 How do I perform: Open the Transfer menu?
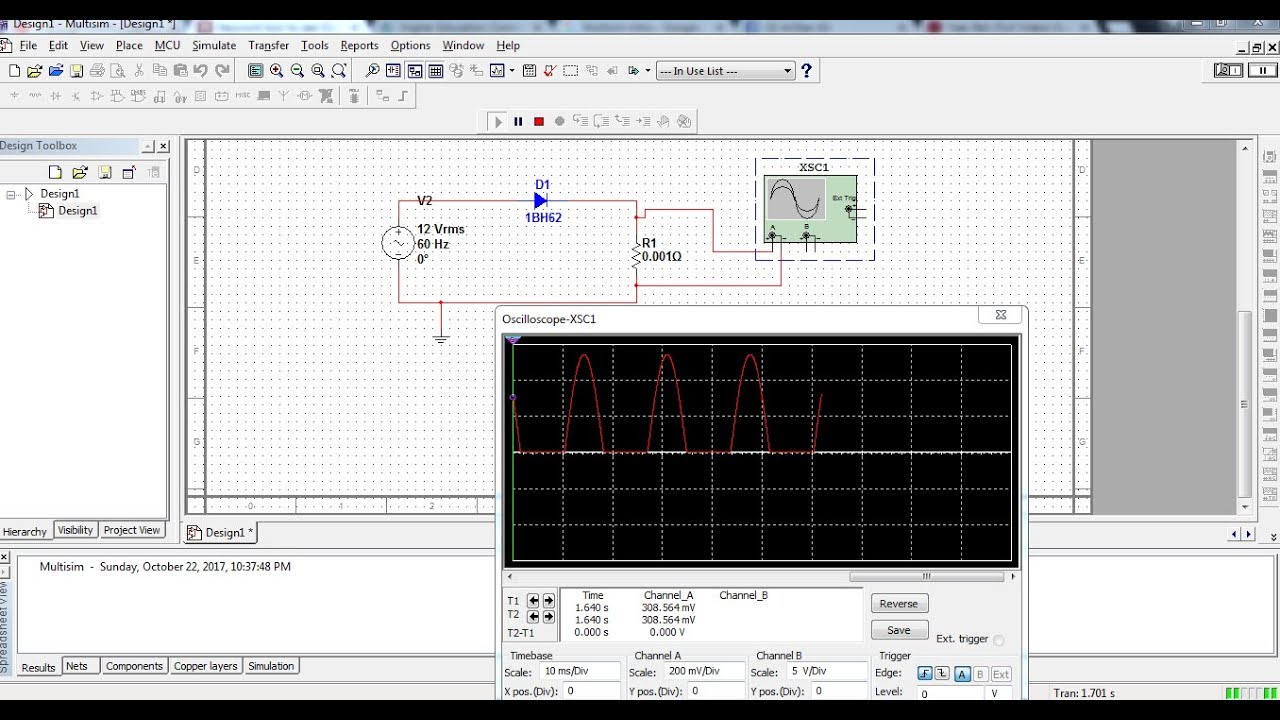268,45
